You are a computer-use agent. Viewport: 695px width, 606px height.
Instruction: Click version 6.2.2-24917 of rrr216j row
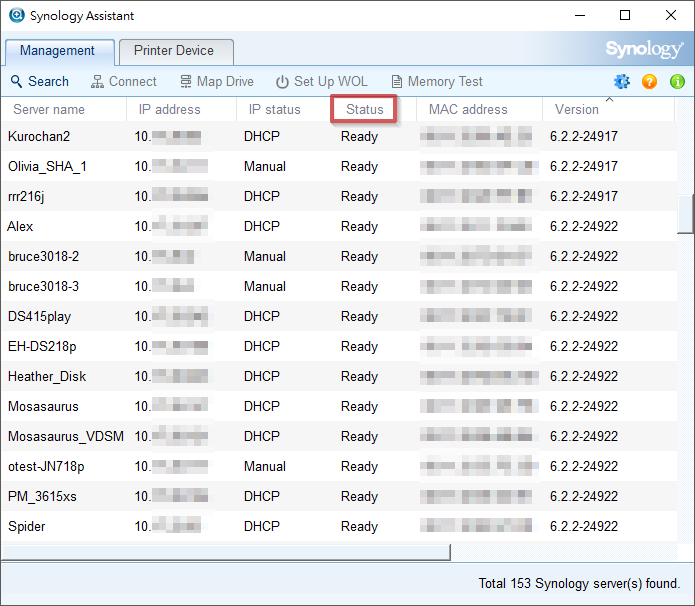584,196
